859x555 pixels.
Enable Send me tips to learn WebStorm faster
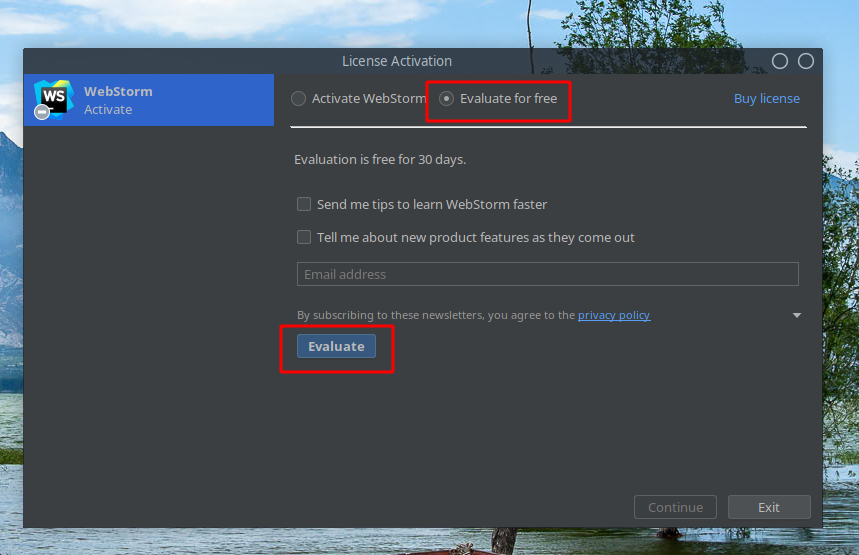tap(304, 204)
